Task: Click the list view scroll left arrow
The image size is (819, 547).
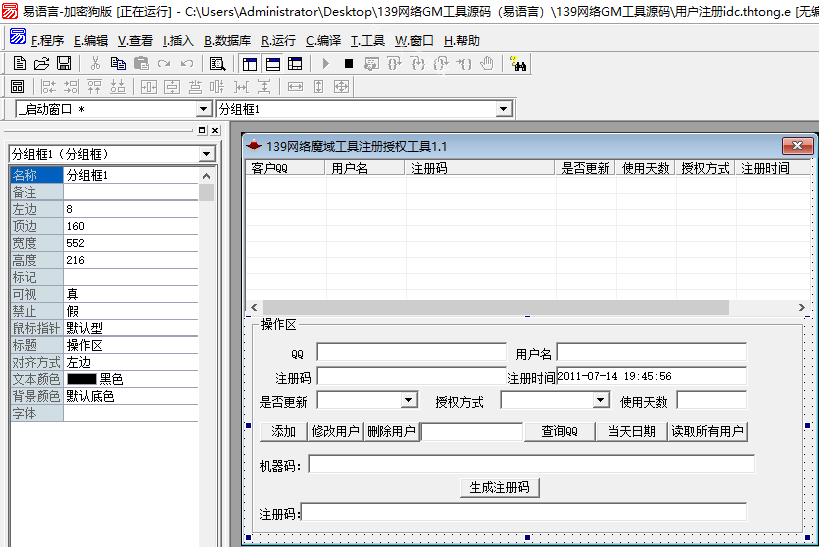Action: pos(254,308)
